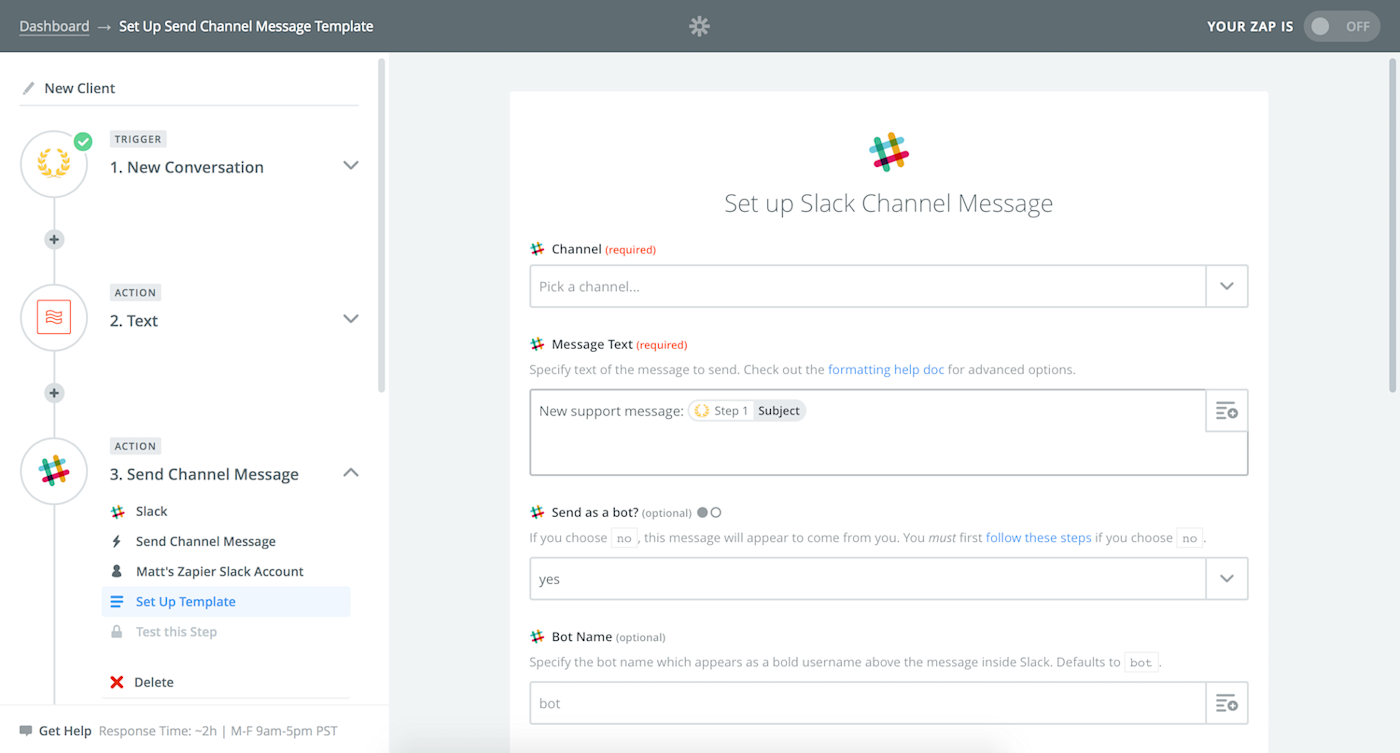Turn on the Your Zap Is switch
Image resolution: width=1400 pixels, height=753 pixels.
(1342, 26)
